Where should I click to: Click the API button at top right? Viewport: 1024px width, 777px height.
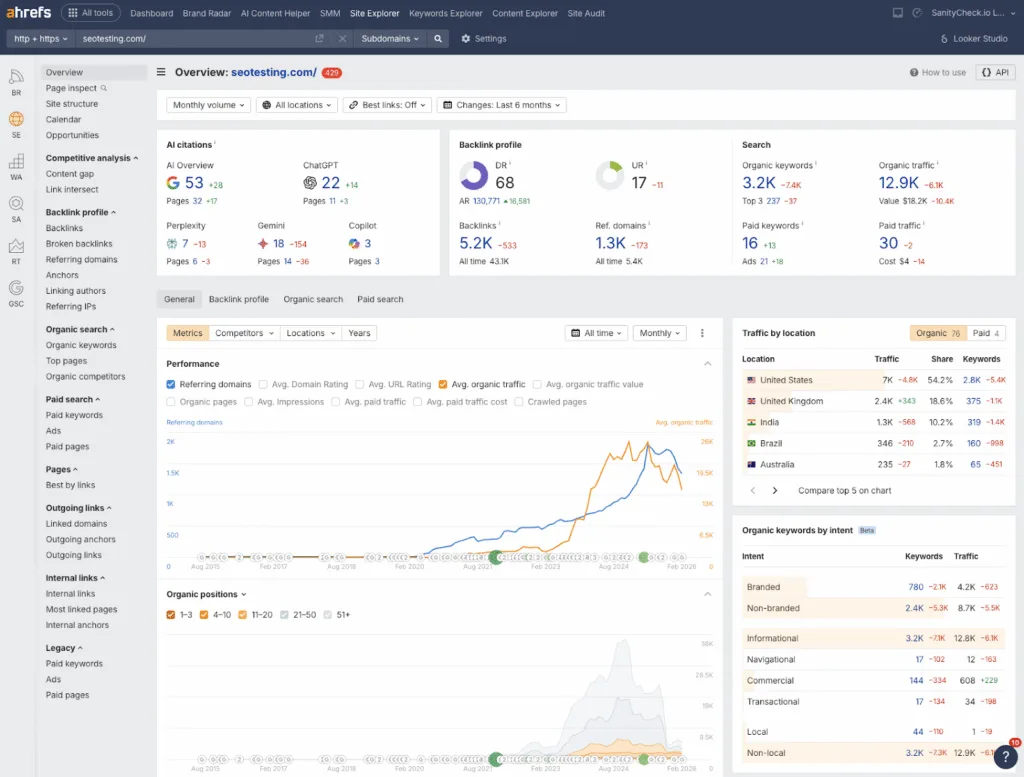tap(994, 72)
